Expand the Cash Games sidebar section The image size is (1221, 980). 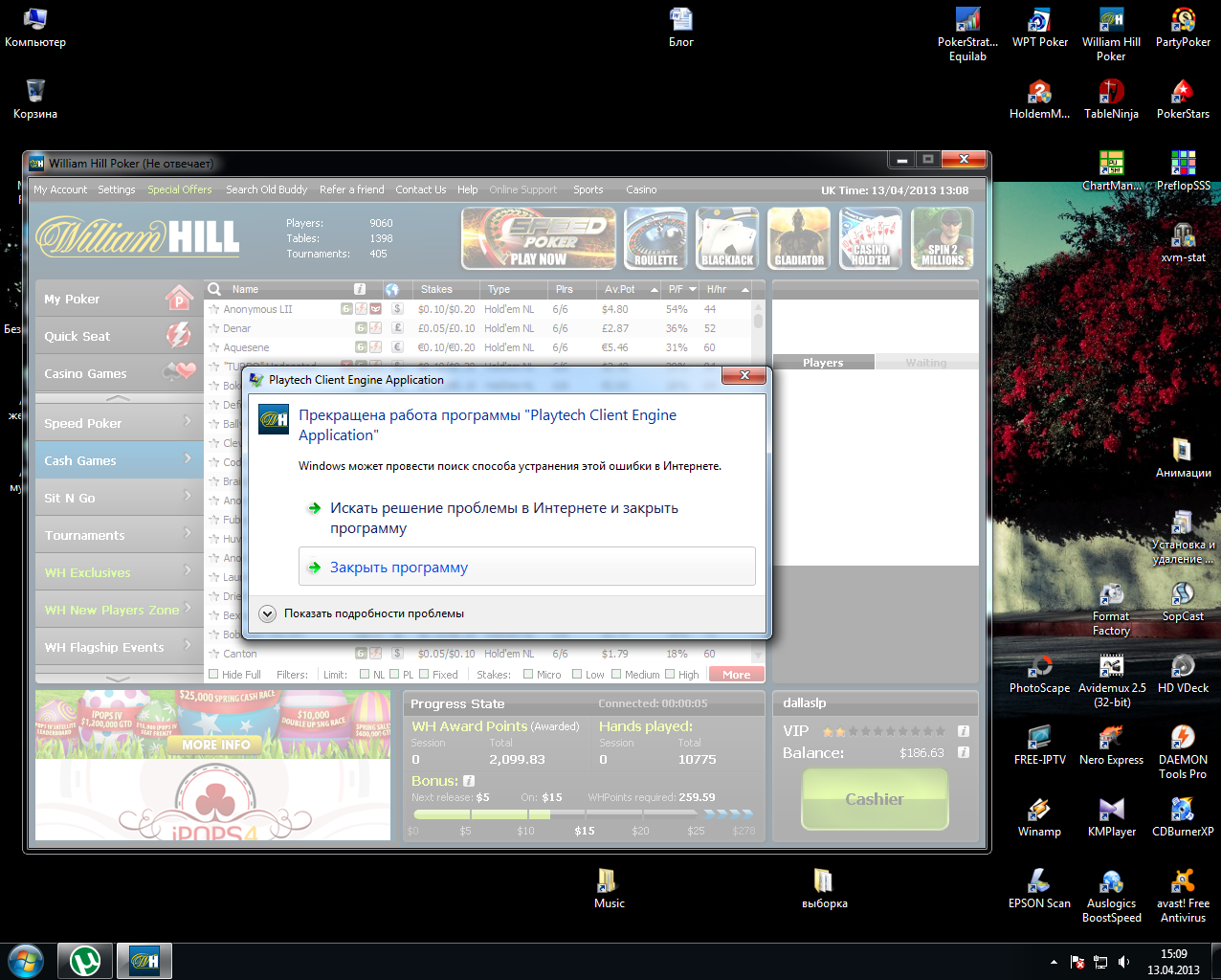pos(120,460)
